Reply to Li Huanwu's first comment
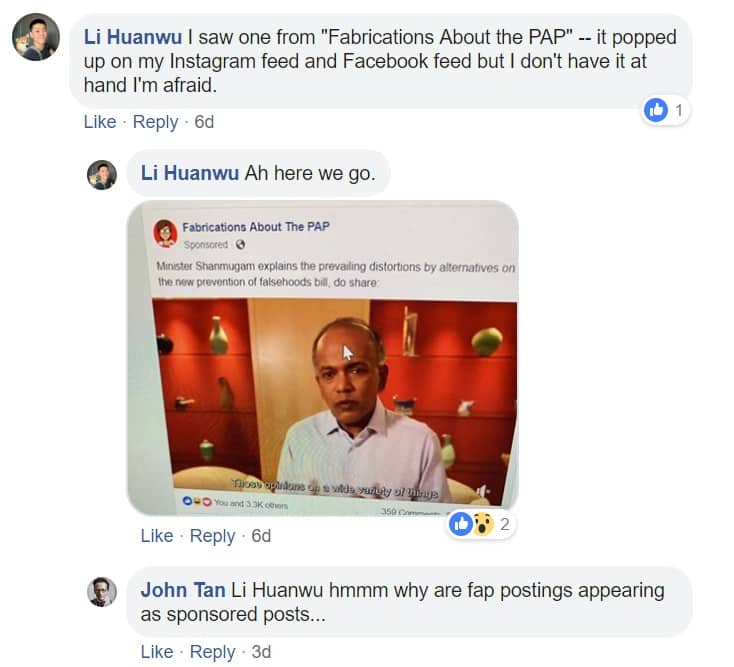The width and height of the screenshot is (734, 667). point(155,122)
